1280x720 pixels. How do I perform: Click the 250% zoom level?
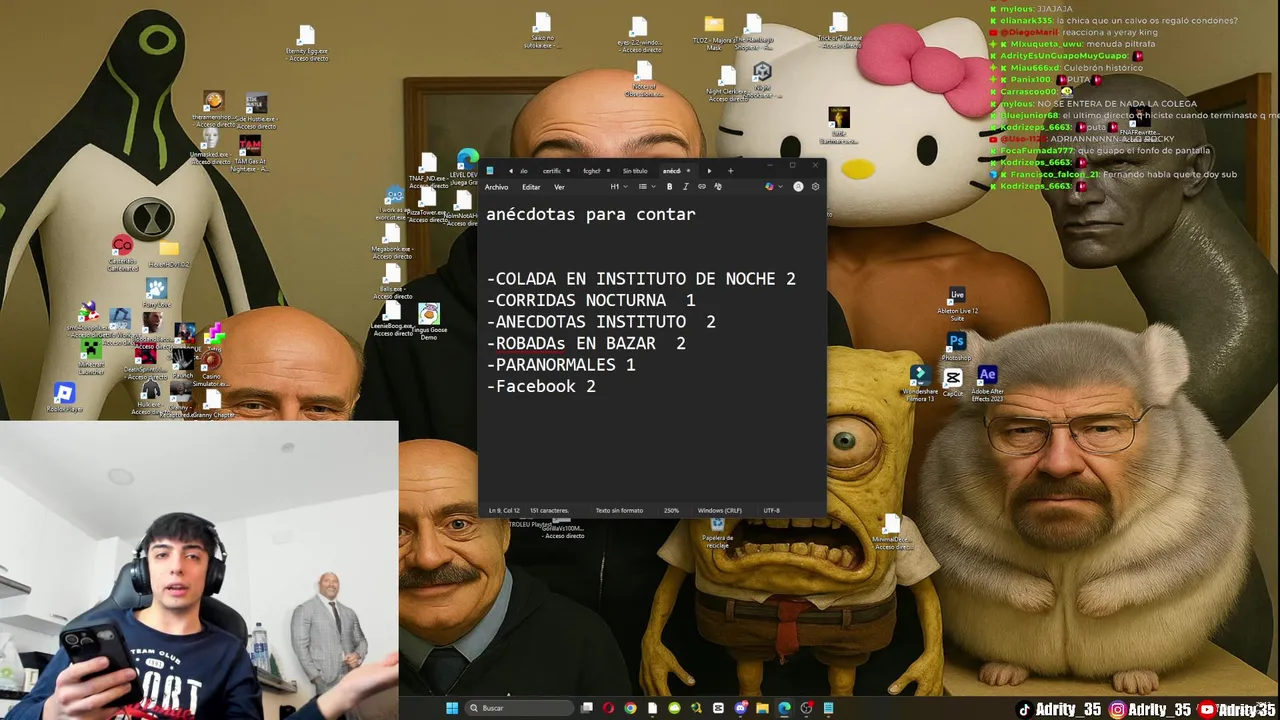point(671,510)
